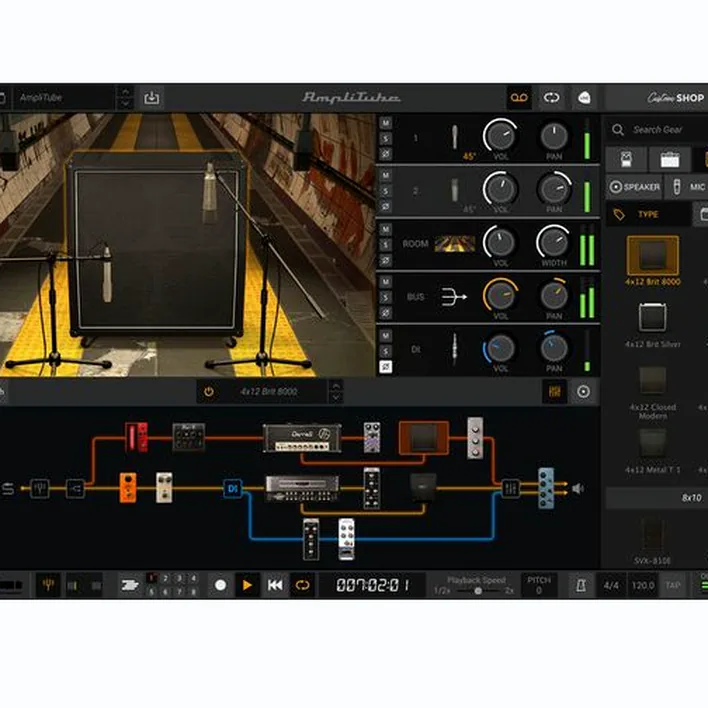This screenshot has height=708, width=708.
Task: Select the light-blue pedal before output
Action: (546, 488)
